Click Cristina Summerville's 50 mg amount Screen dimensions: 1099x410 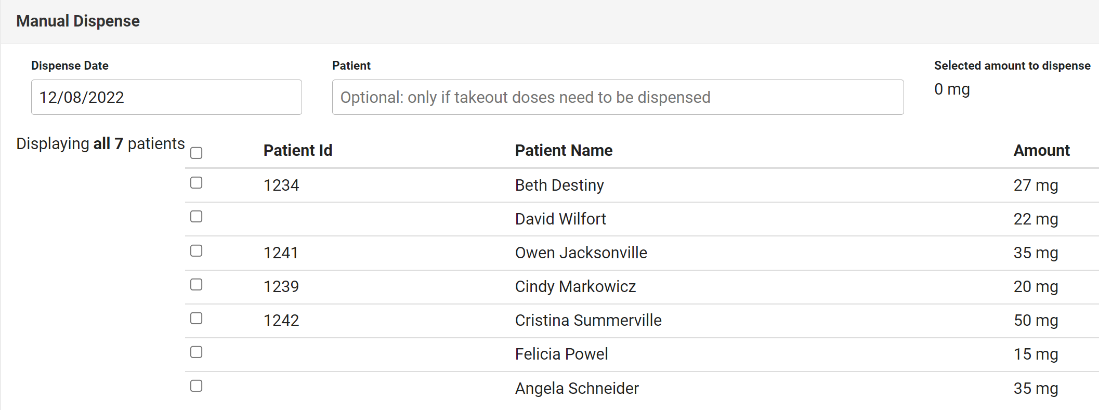pyautogui.click(x=1035, y=321)
